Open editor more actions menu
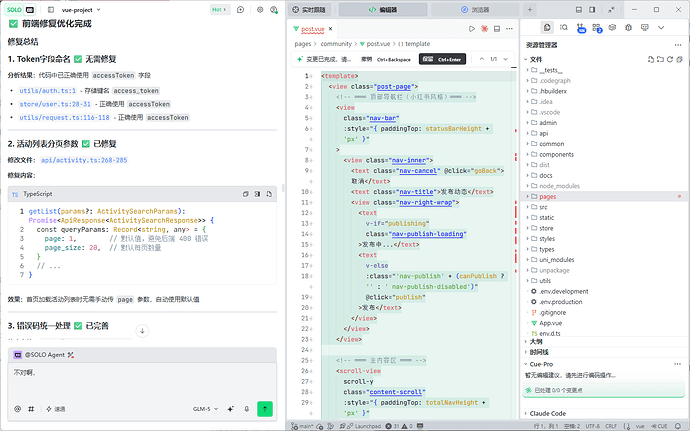The image size is (690, 431). 509,29
